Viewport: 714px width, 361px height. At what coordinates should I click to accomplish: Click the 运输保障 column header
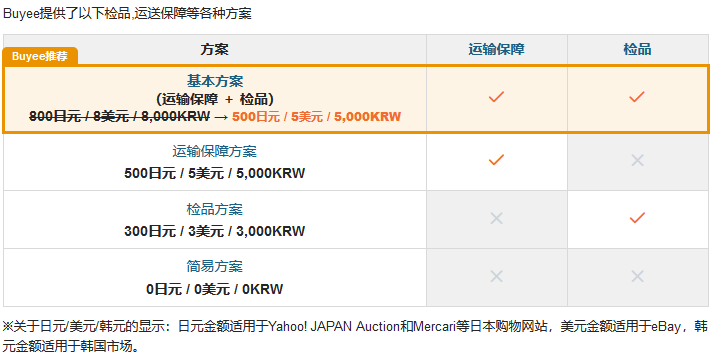click(496, 49)
